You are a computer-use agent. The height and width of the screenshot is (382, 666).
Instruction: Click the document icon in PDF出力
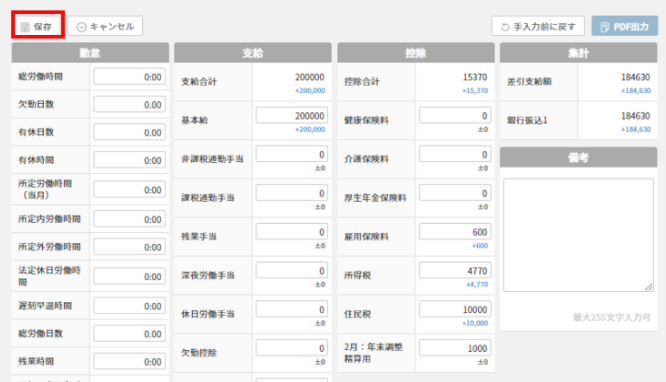[605, 27]
